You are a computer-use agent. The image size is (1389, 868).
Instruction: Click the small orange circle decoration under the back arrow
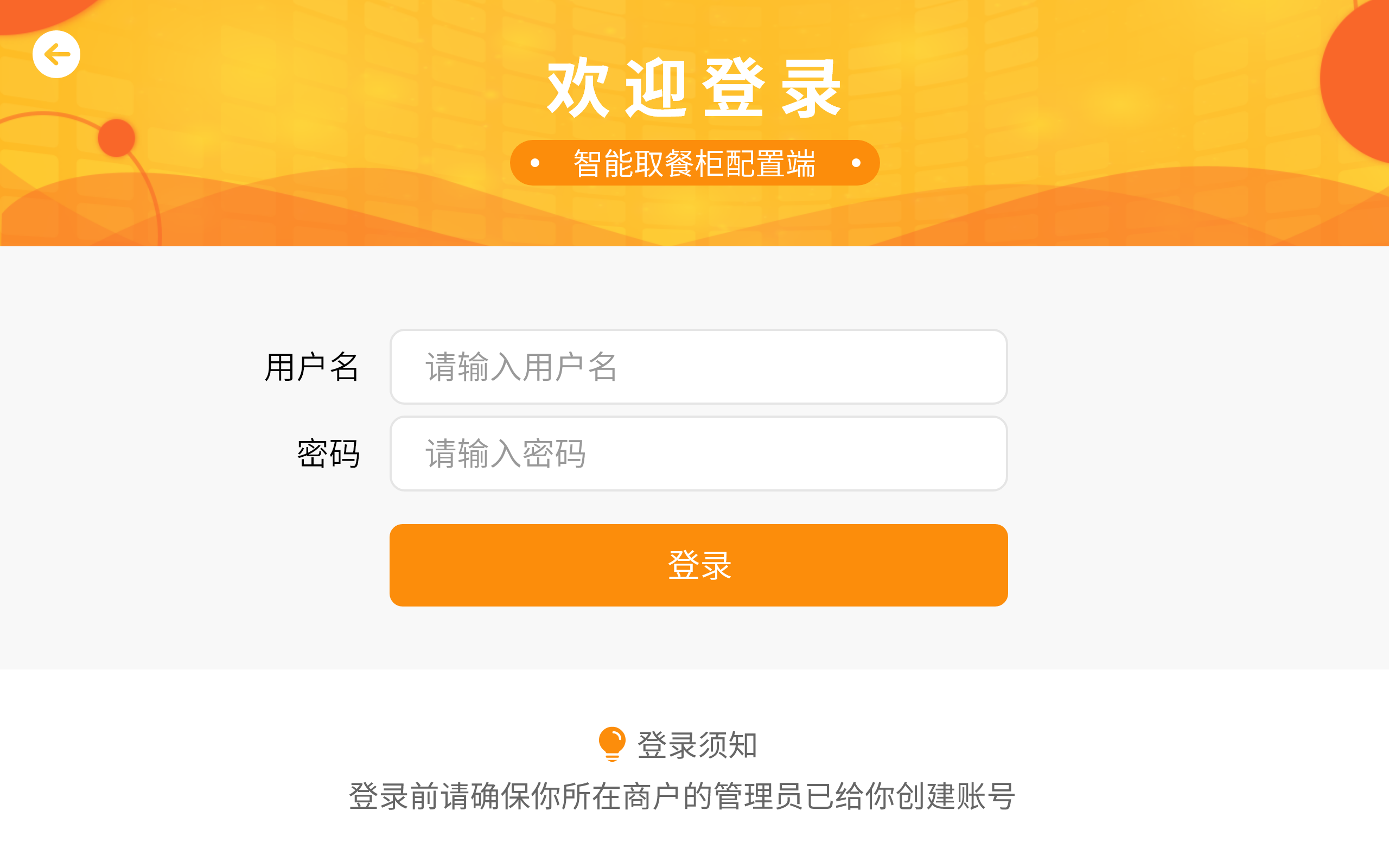[117, 138]
